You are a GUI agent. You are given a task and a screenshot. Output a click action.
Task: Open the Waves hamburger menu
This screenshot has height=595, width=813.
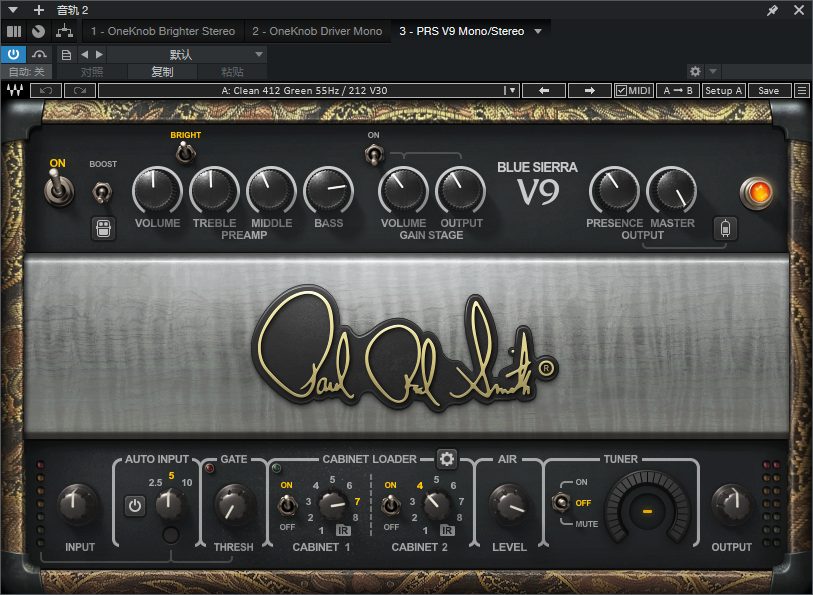click(802, 91)
